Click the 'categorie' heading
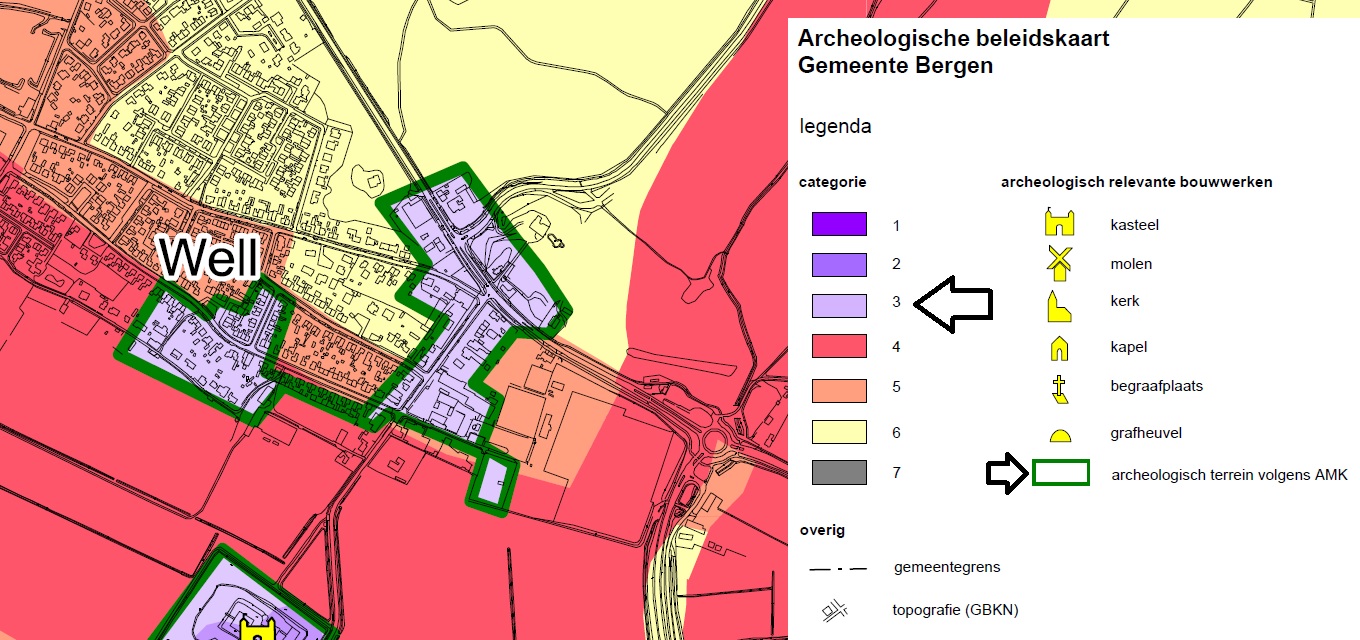Screen dimensions: 1360x640 832,183
